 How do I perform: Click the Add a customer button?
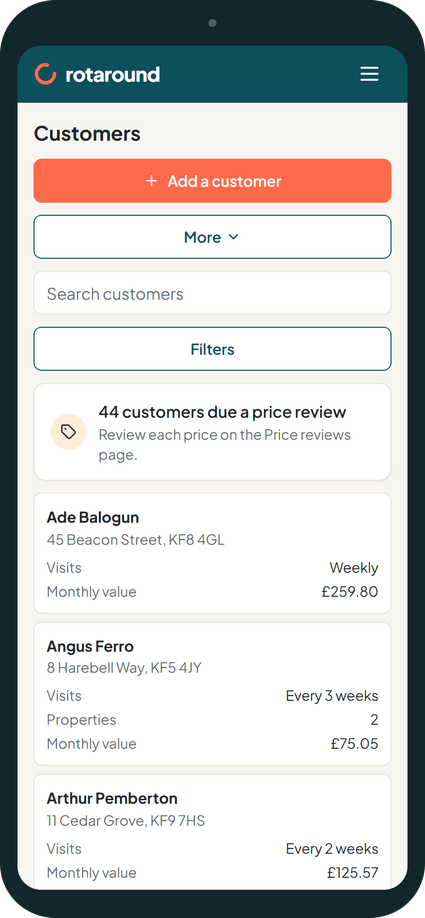212,181
